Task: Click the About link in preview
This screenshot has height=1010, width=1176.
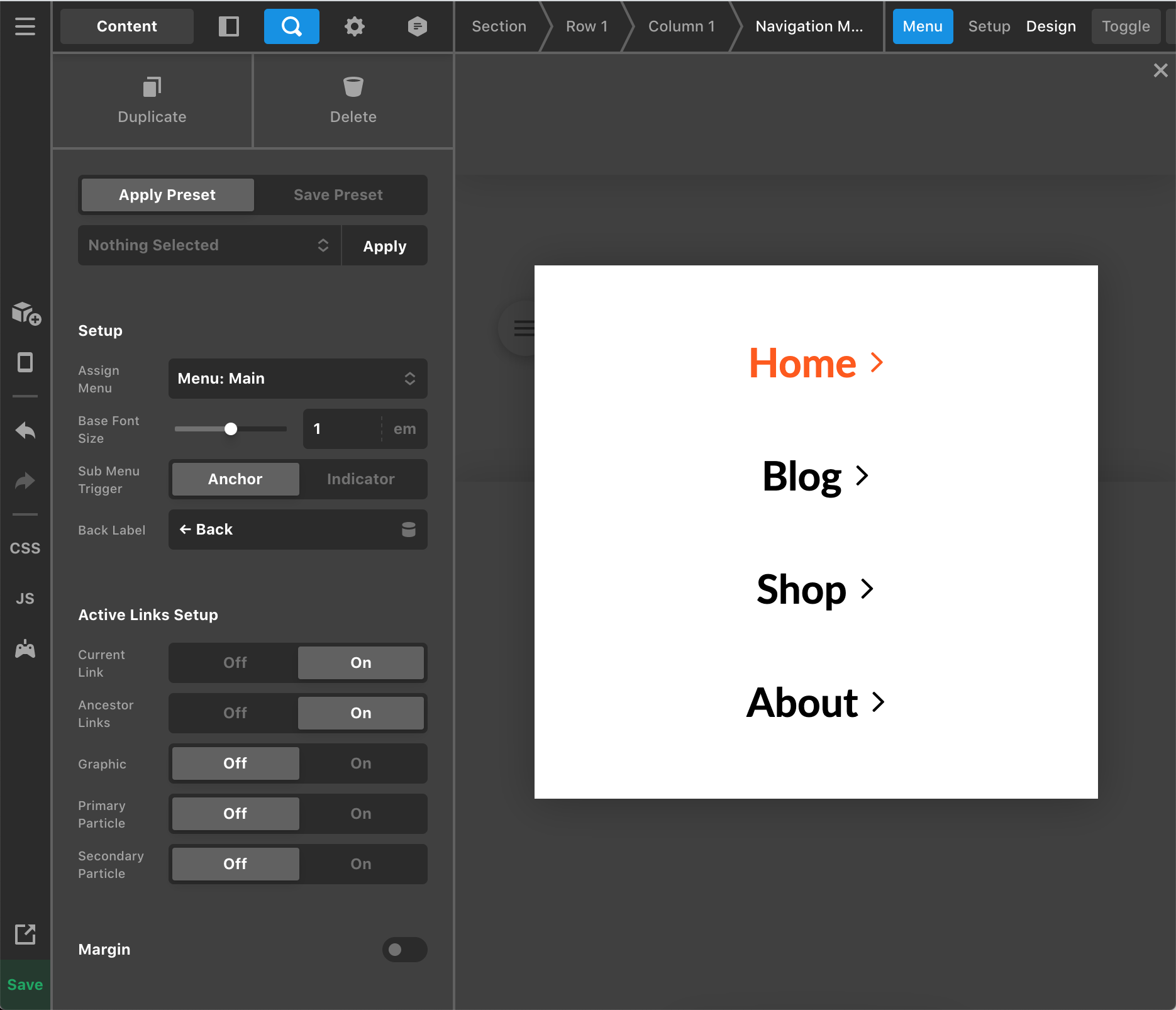Action: (802, 702)
